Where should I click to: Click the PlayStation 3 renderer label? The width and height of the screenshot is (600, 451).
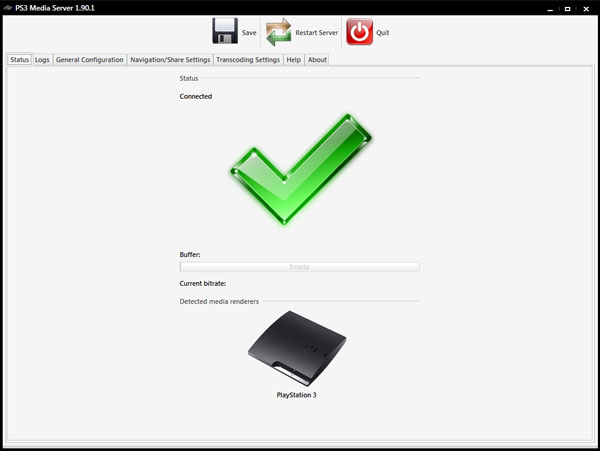[x=297, y=395]
